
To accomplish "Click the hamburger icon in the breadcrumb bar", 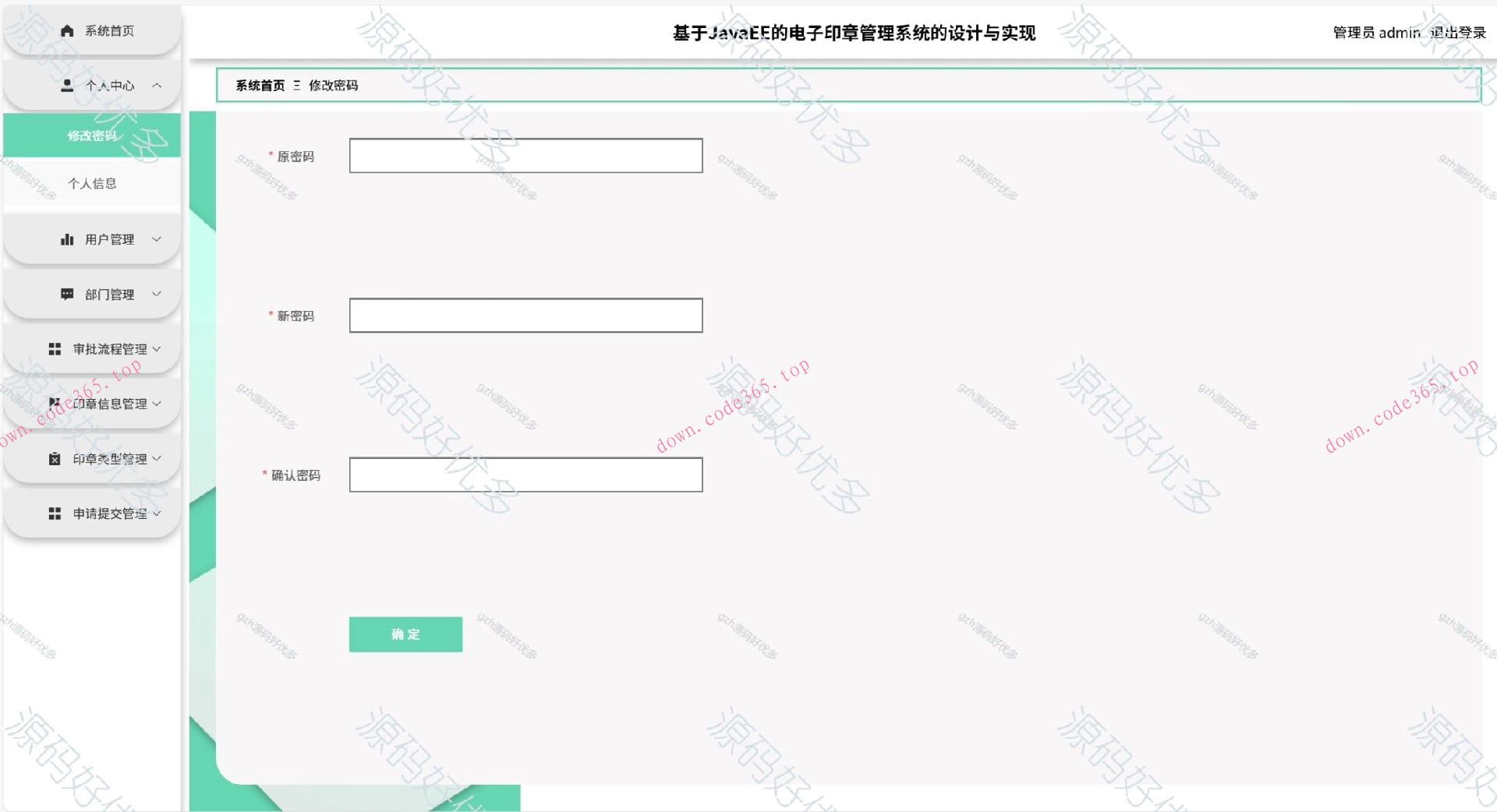I will [296, 86].
